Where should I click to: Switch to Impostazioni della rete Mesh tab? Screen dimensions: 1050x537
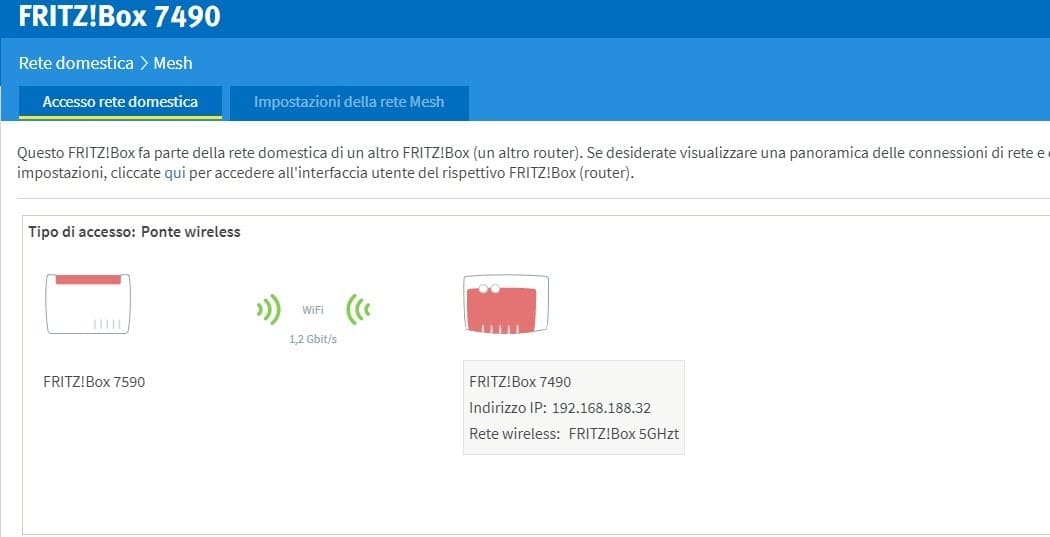coord(349,102)
